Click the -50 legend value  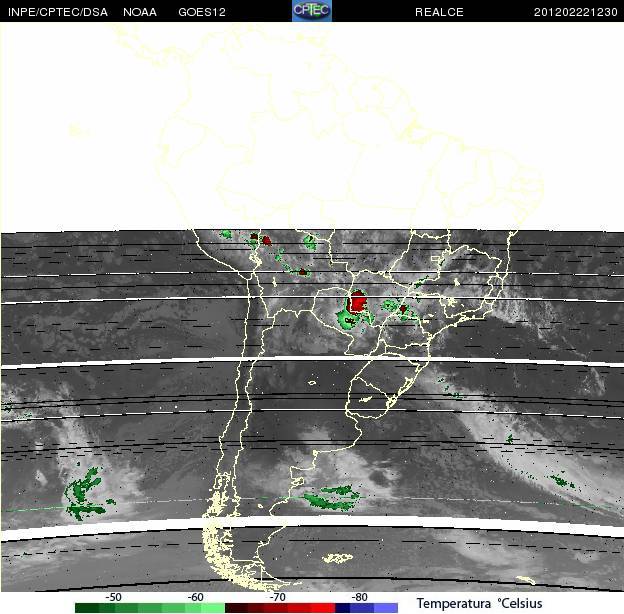click(x=113, y=597)
